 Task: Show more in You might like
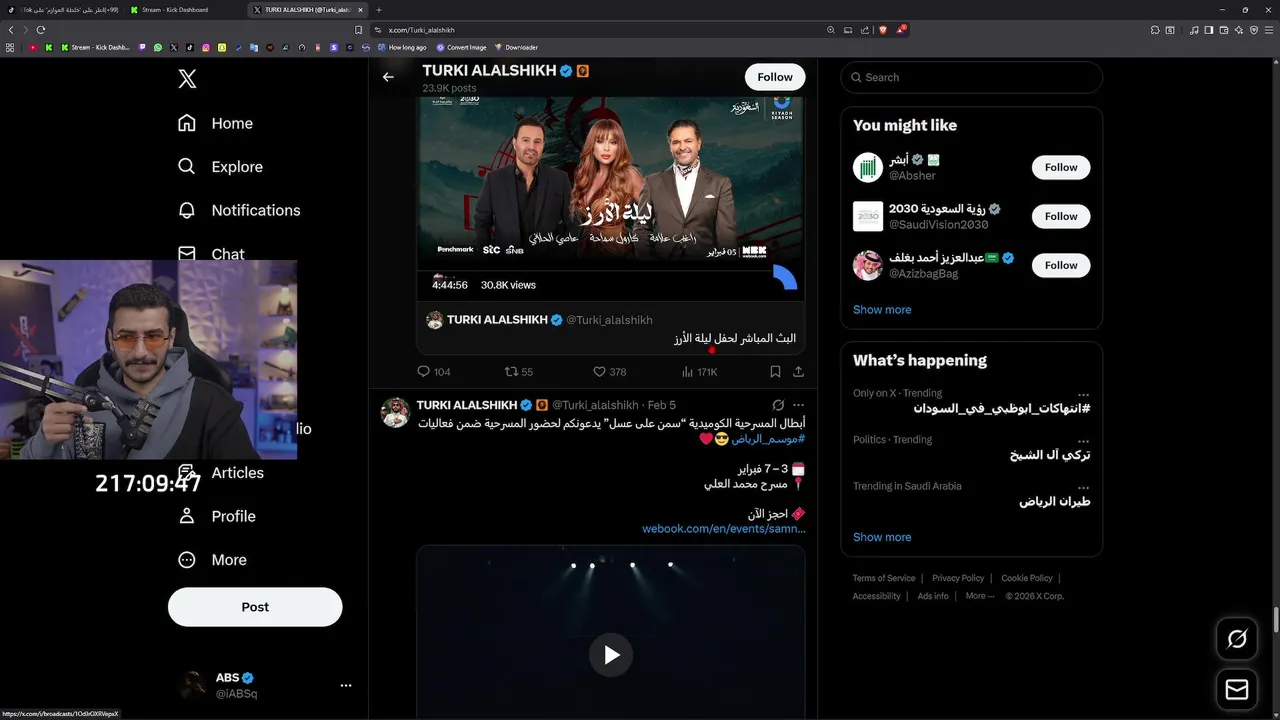(882, 310)
